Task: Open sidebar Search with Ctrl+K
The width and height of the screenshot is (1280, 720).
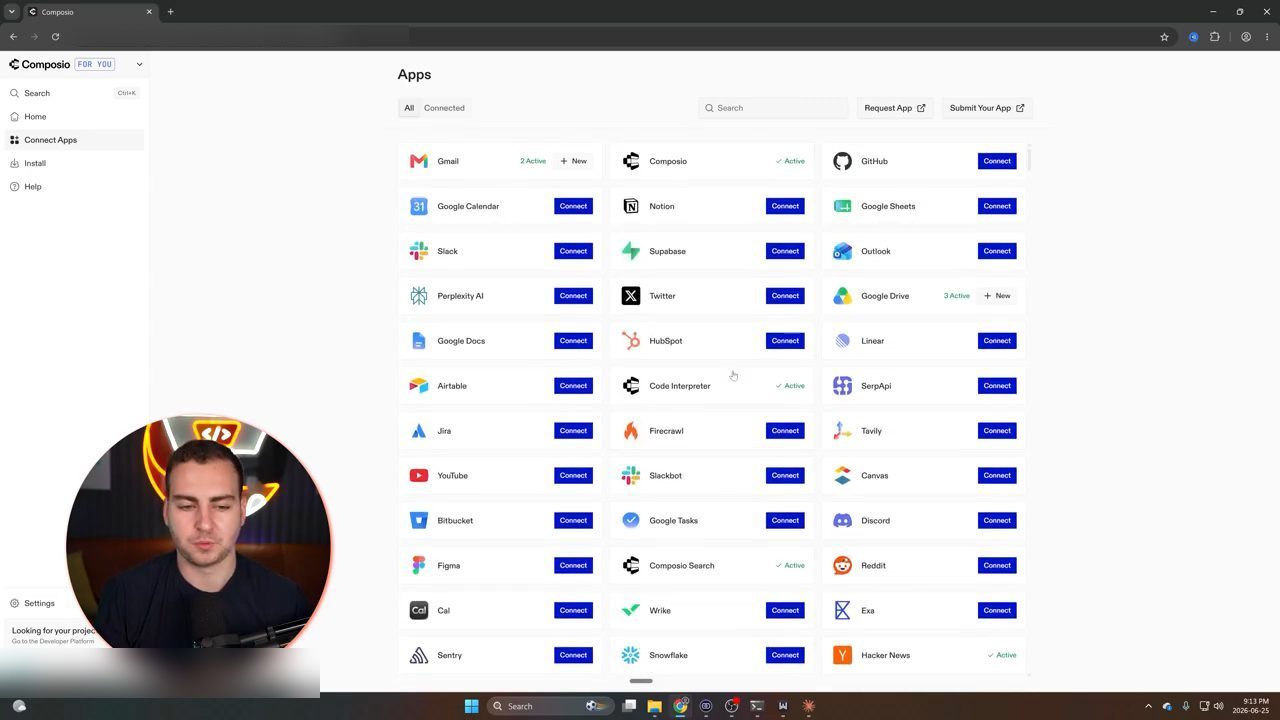Action: coord(75,93)
